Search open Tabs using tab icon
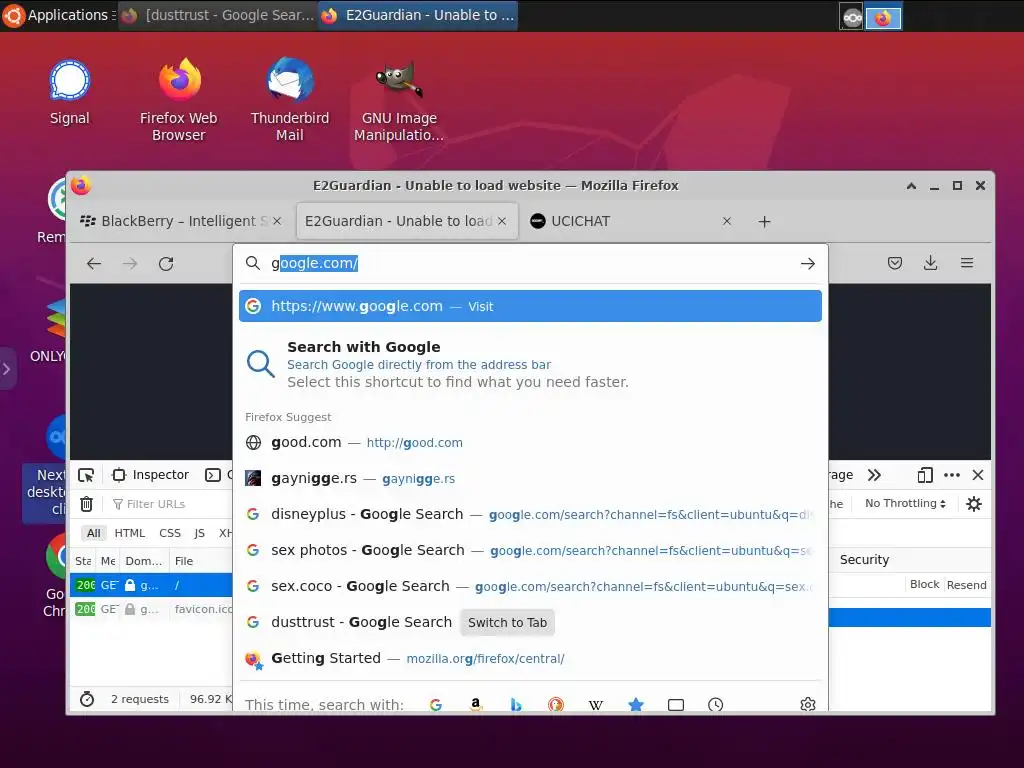The height and width of the screenshot is (768, 1024). click(676, 705)
